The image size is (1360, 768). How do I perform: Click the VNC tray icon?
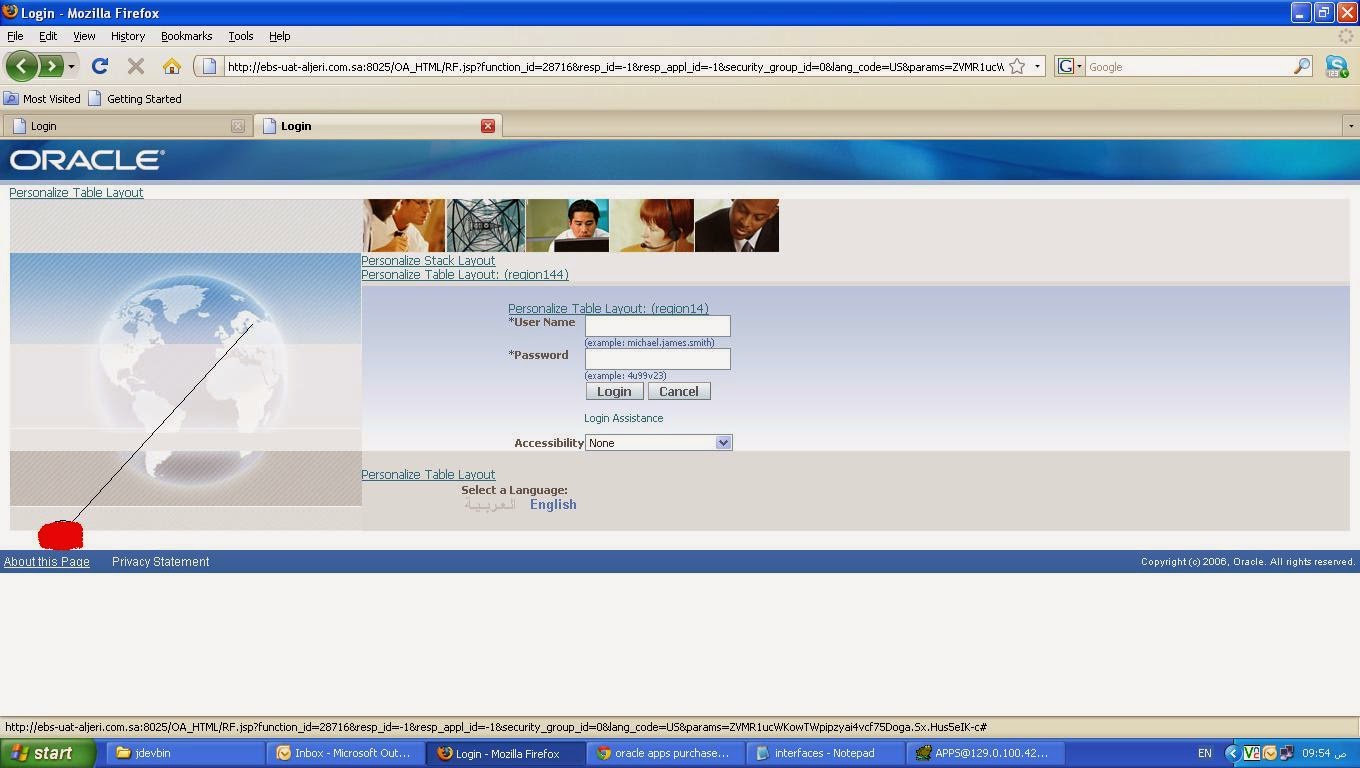[x=1252, y=753]
